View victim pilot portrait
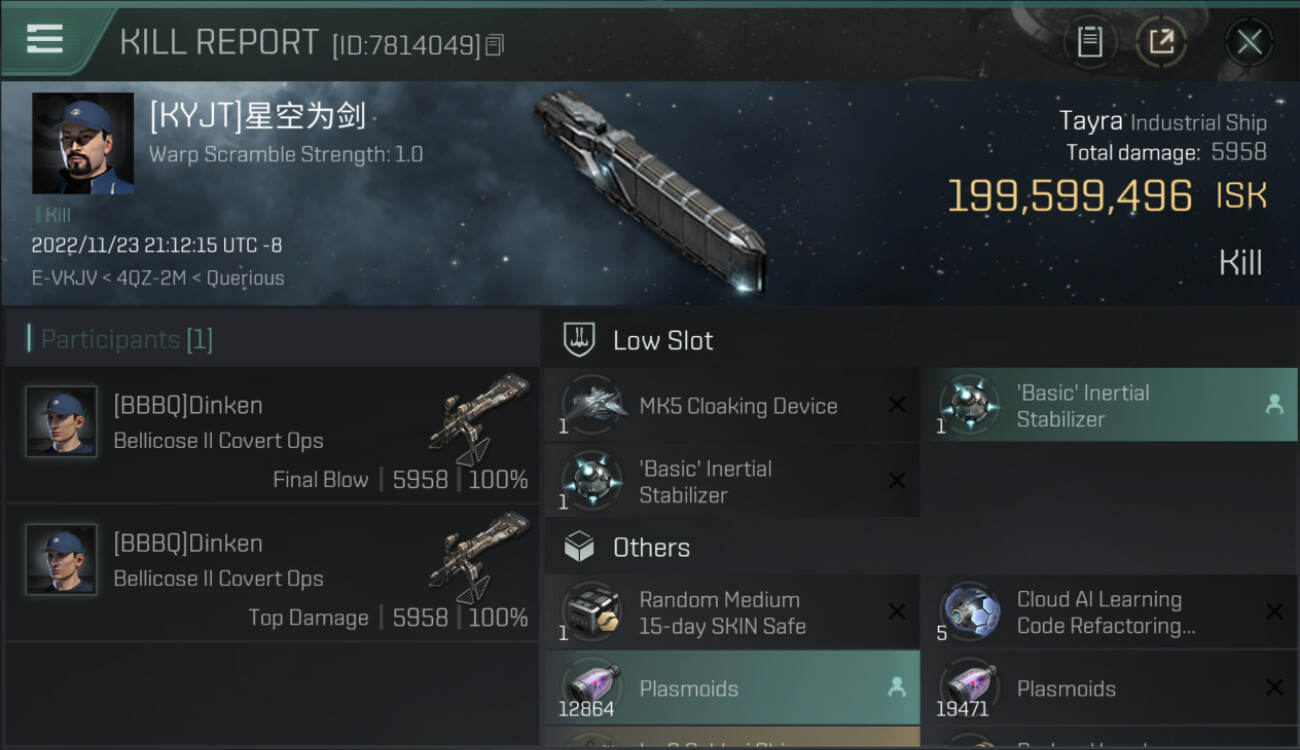Image resolution: width=1300 pixels, height=750 pixels. pos(83,143)
